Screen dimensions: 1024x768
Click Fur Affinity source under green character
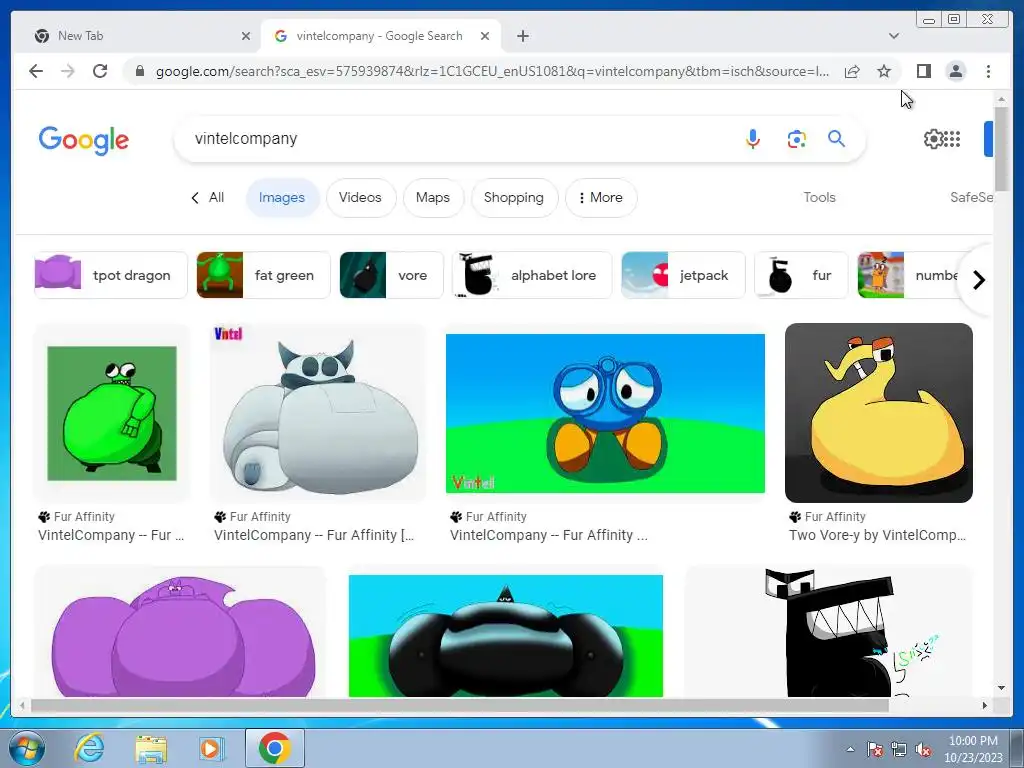click(76, 517)
